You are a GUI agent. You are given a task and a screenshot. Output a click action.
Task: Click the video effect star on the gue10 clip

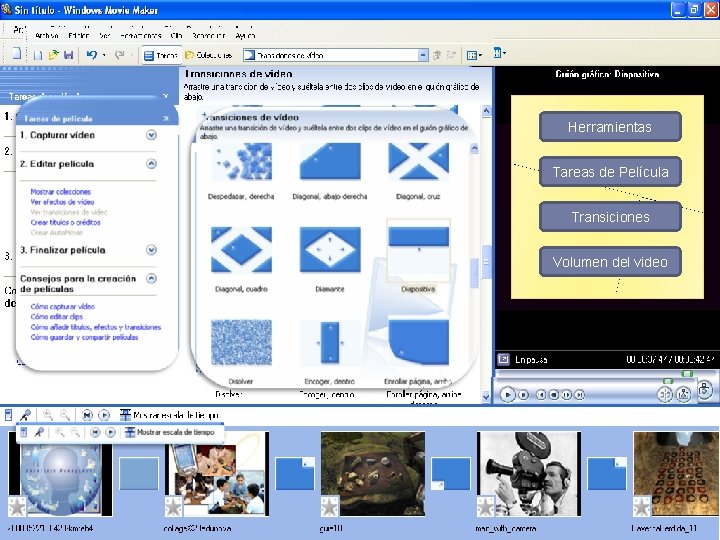pyautogui.click(x=330, y=507)
